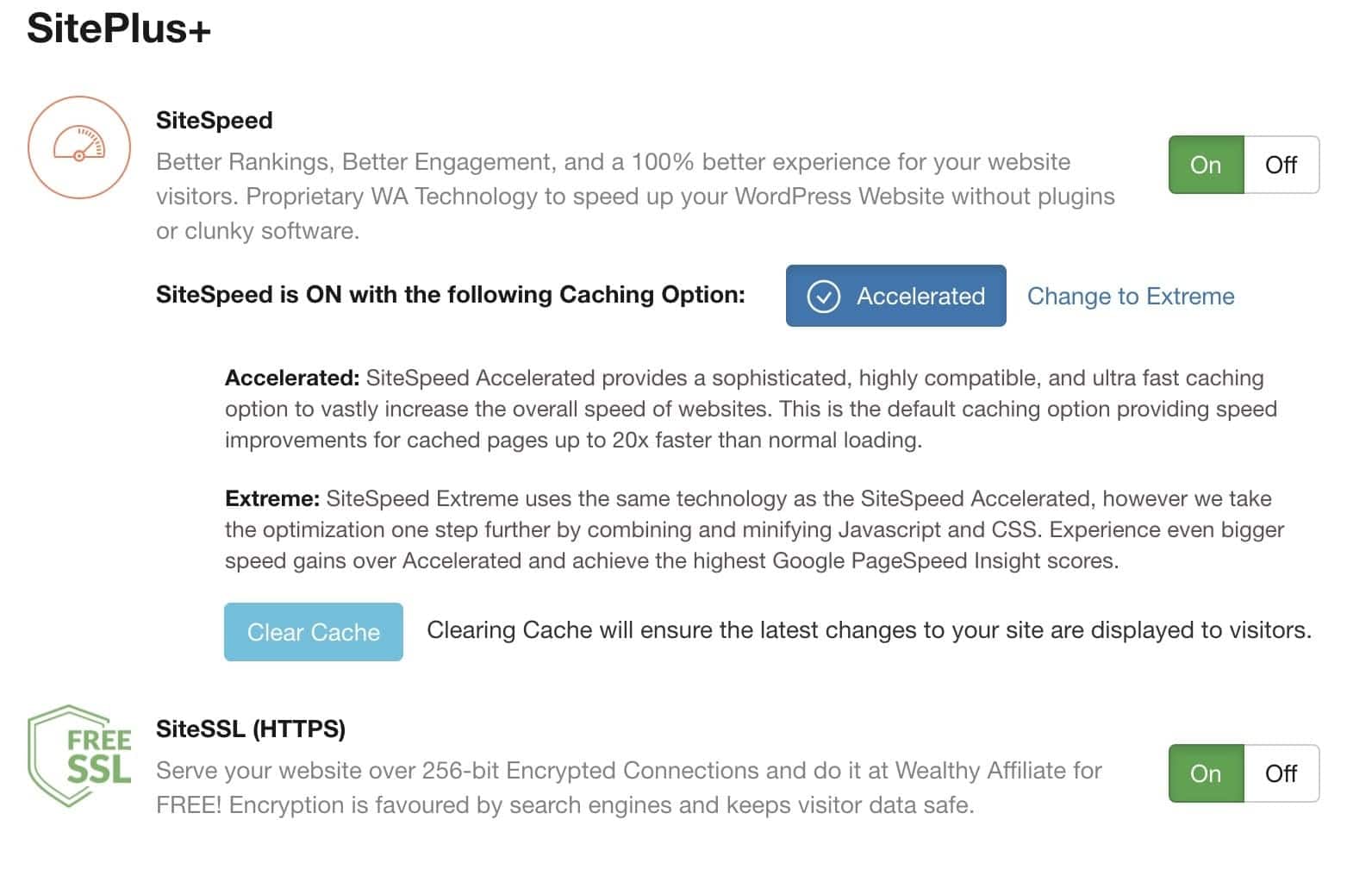1372x876 pixels.
Task: Click the SitePlus+ heading
Action: pyautogui.click(x=119, y=28)
